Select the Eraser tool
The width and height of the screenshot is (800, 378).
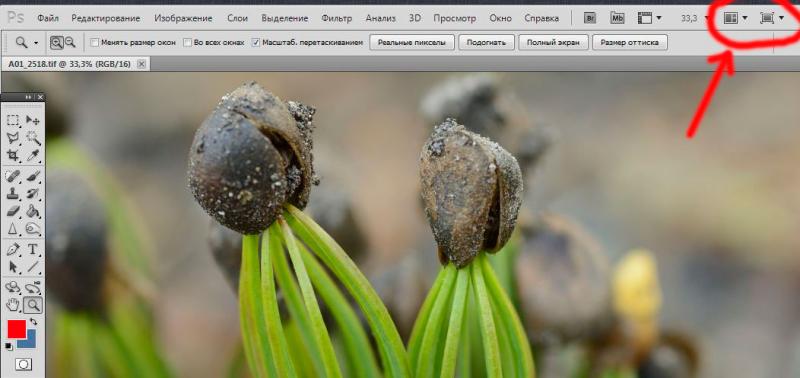point(13,211)
